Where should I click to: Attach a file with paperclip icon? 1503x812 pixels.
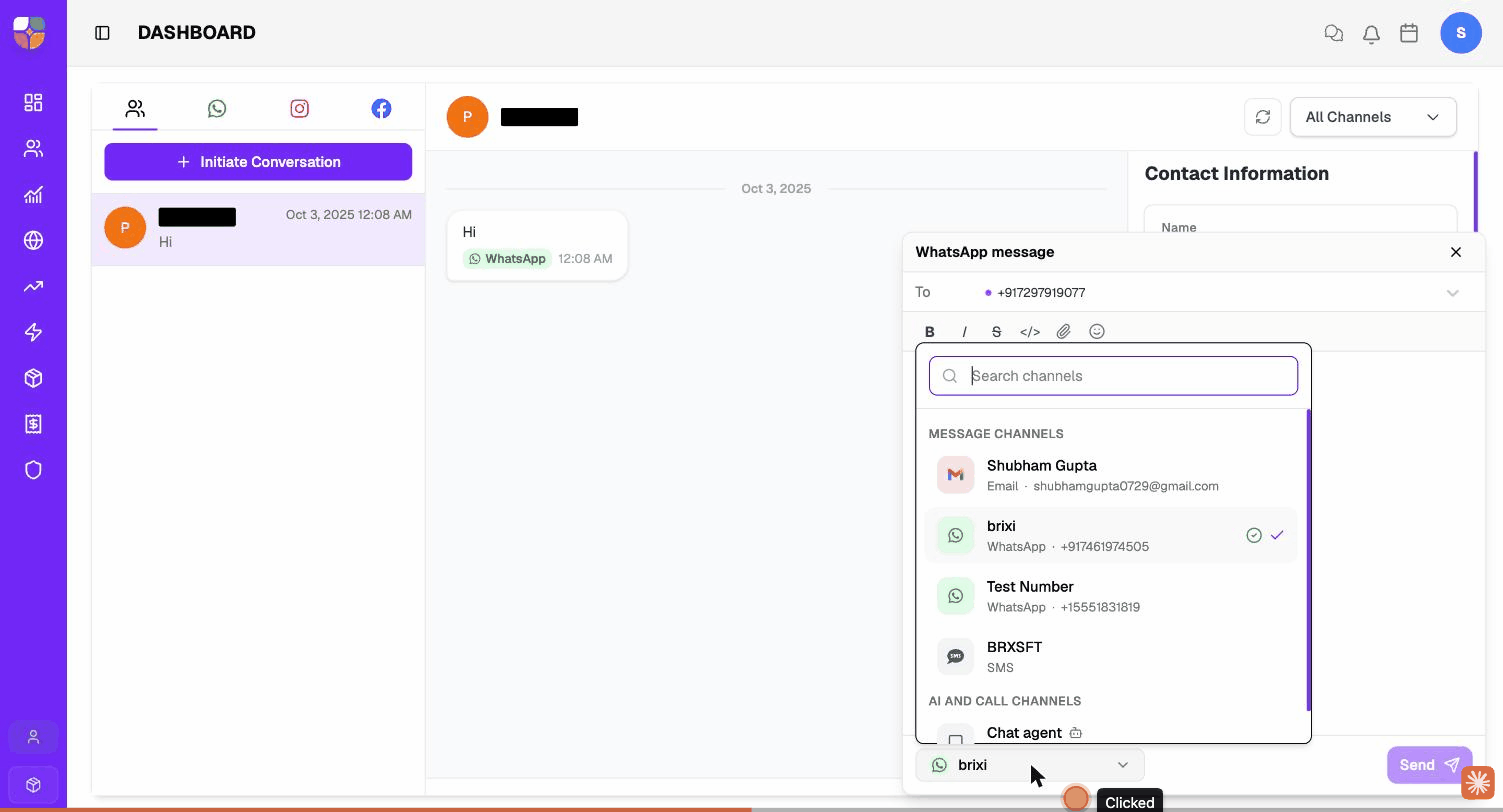(x=1064, y=332)
